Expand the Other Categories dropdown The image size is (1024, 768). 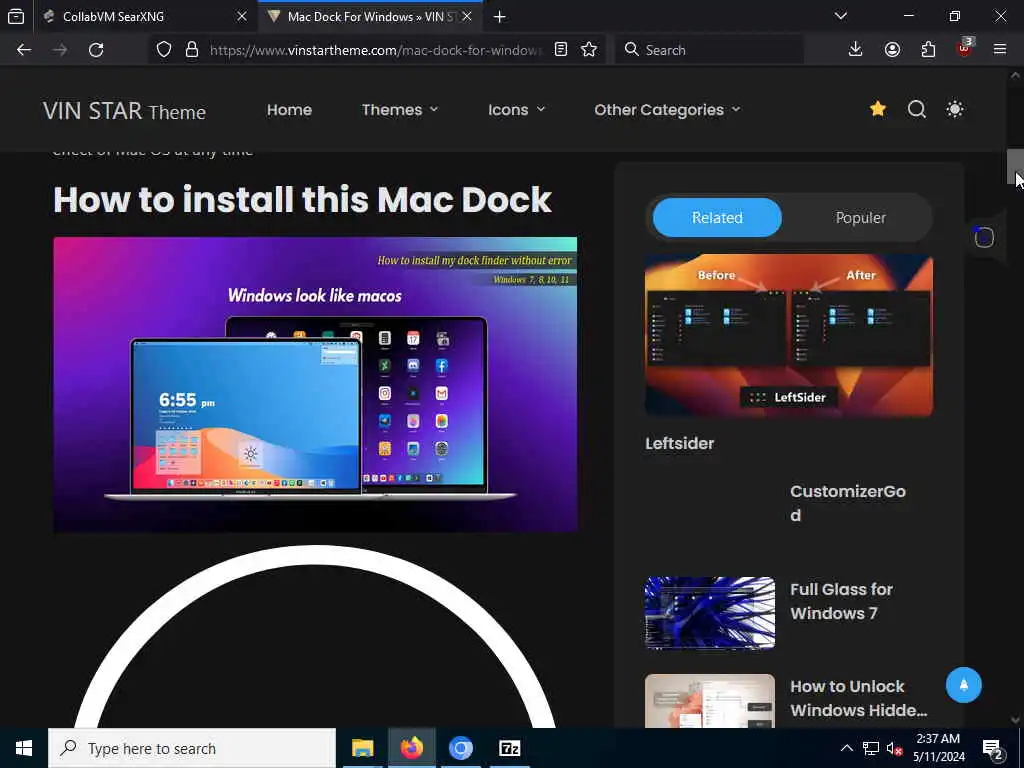[x=667, y=110]
